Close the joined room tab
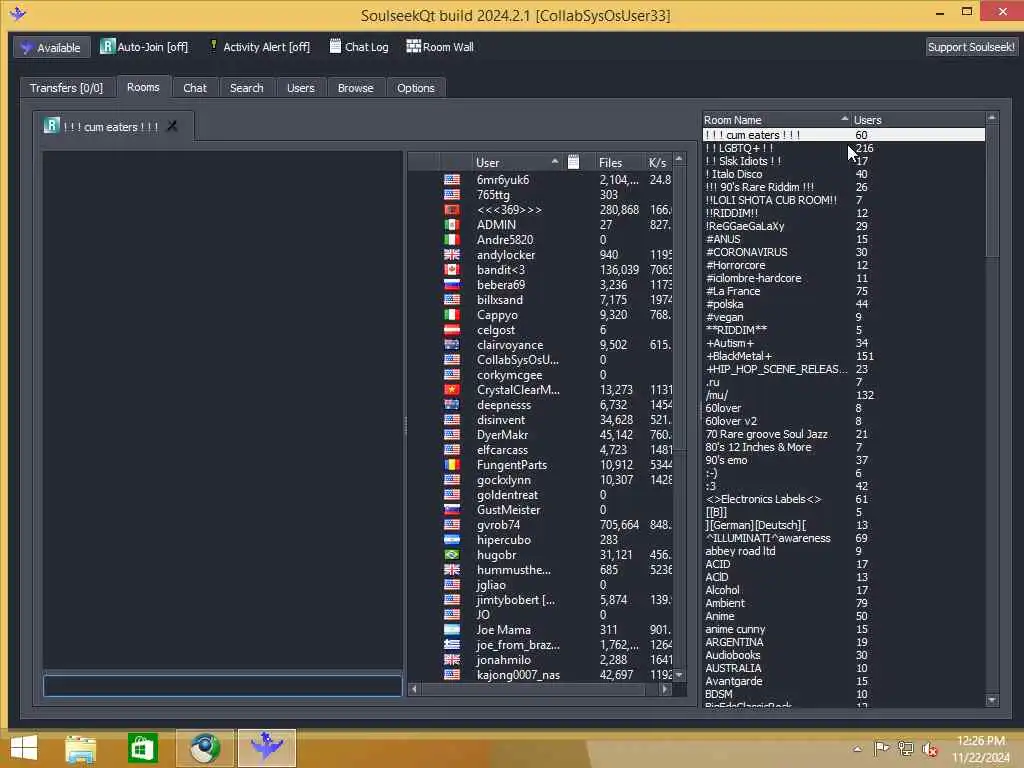 (x=172, y=126)
